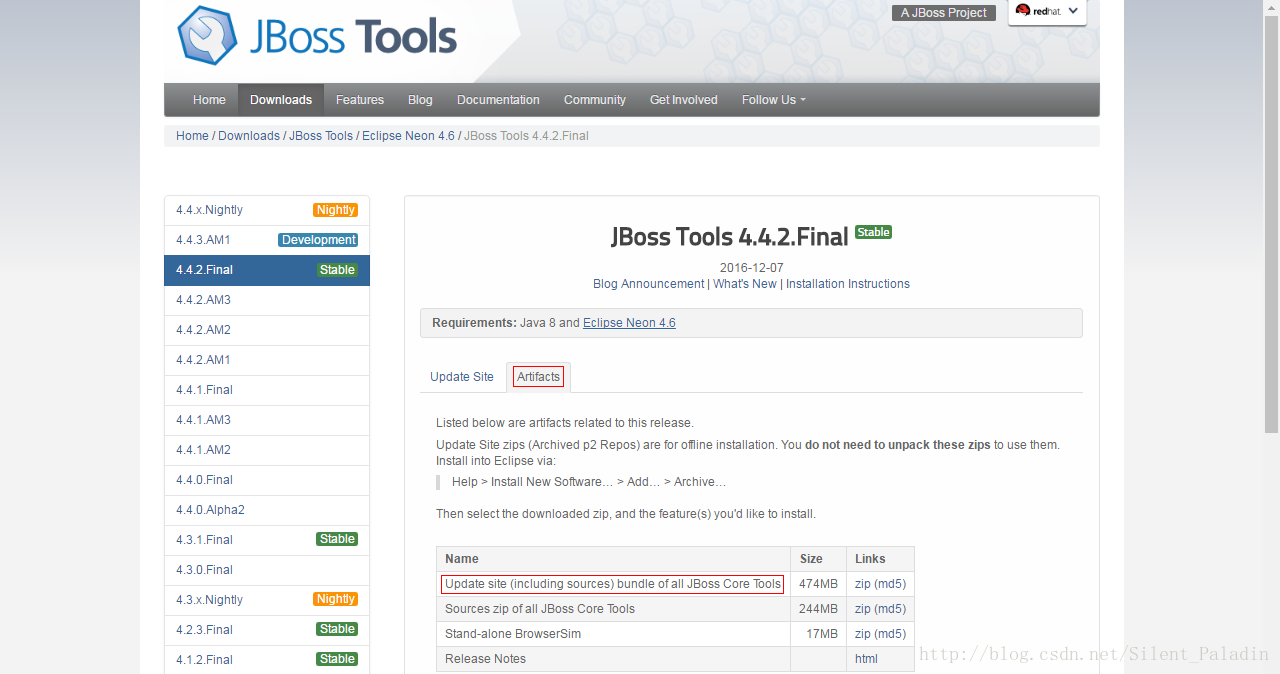Click Eclipse Neon 4.6 requirements link
Image resolution: width=1280 pixels, height=674 pixels.
629,323
